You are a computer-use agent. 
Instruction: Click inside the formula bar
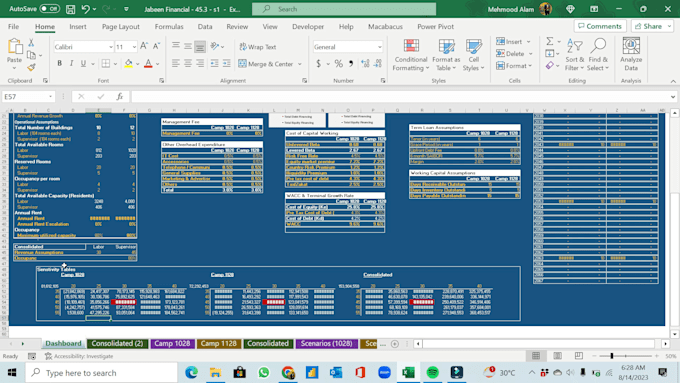click(399, 96)
